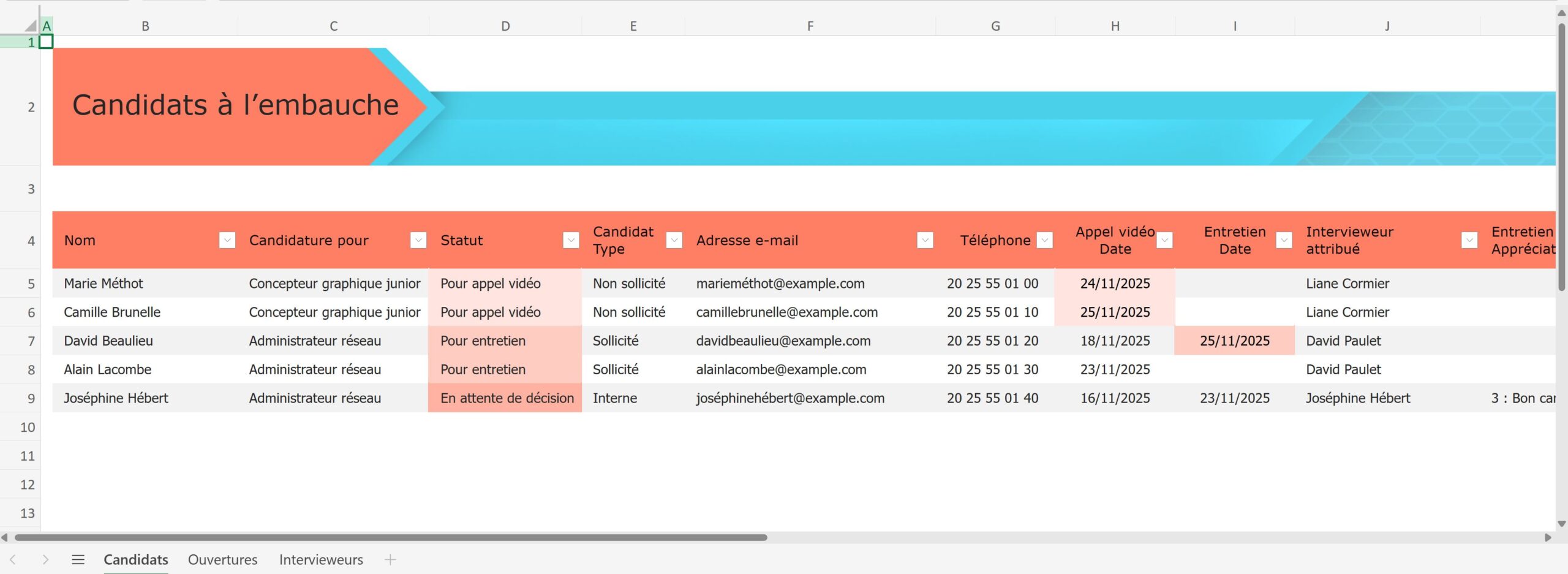
Task: Switch to the Ouvertures sheet tab
Action: (222, 559)
